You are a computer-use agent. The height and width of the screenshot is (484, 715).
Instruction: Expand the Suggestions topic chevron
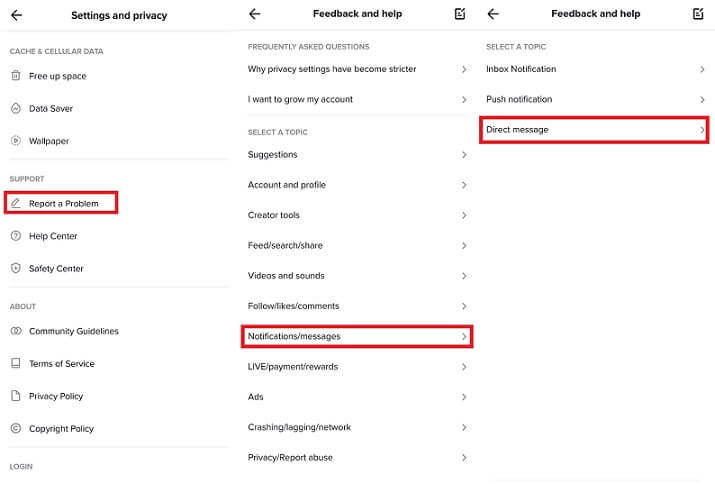point(464,155)
